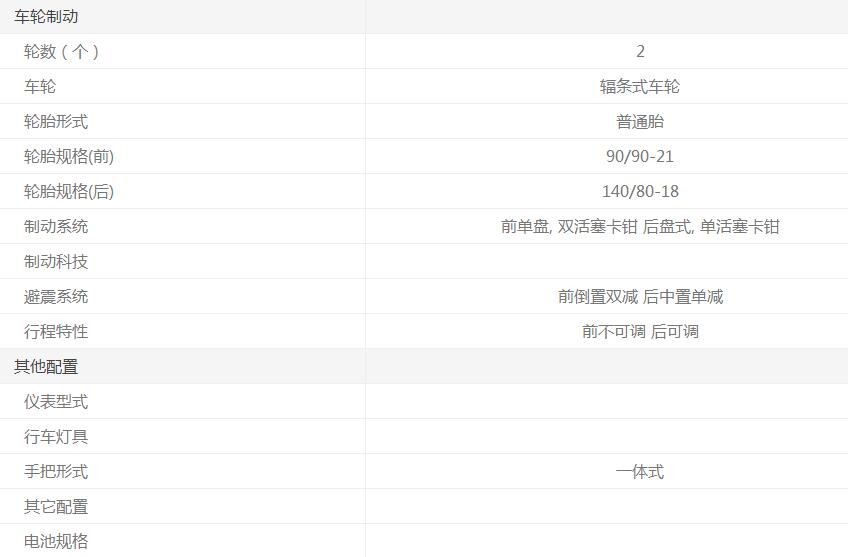Click the 普通胎 tire type value

point(640,122)
